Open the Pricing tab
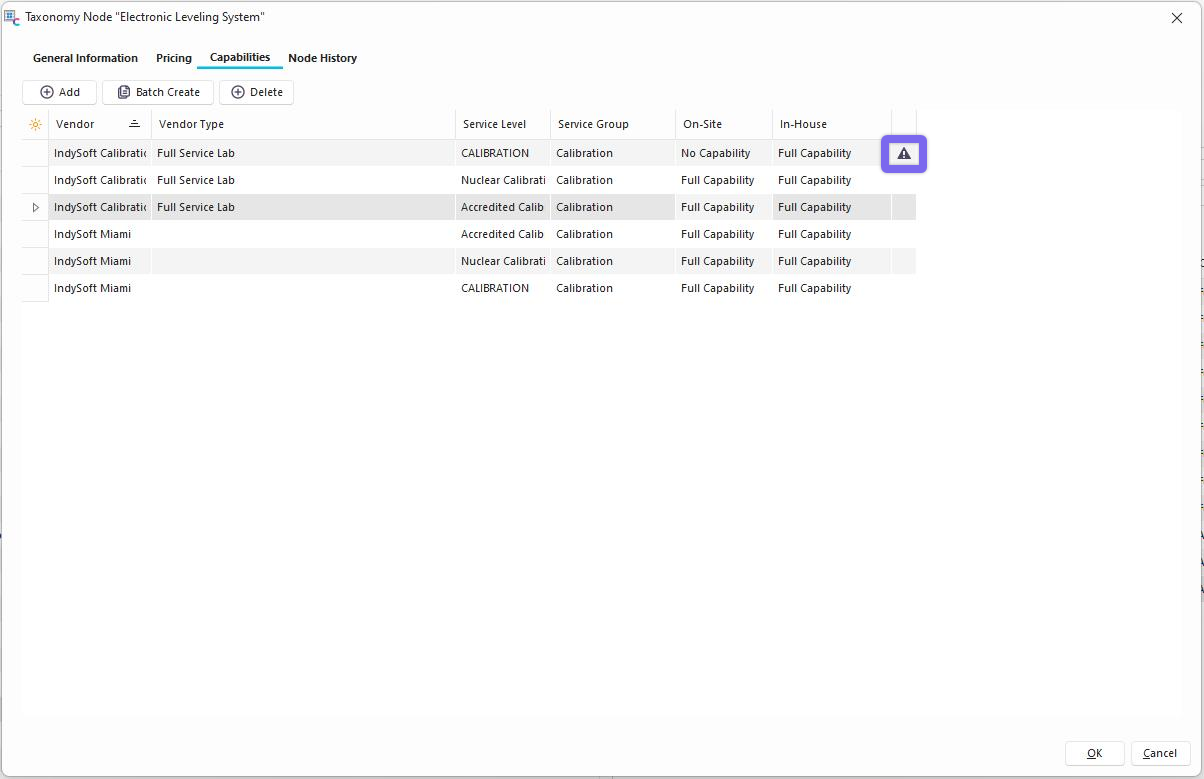This screenshot has height=779, width=1204. (173, 58)
